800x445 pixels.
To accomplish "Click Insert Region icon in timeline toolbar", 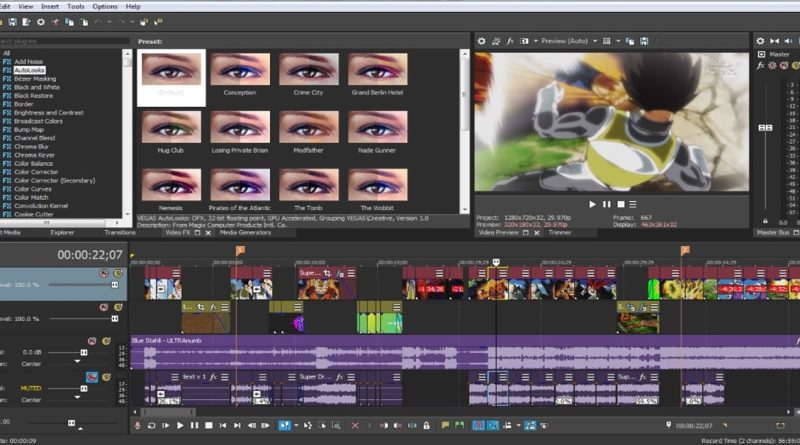I will tap(460, 425).
